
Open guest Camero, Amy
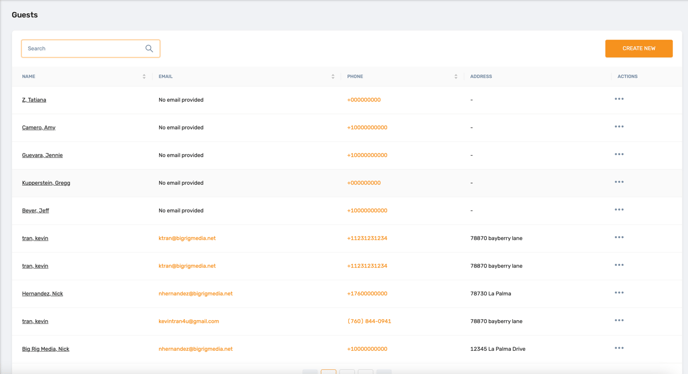39,128
